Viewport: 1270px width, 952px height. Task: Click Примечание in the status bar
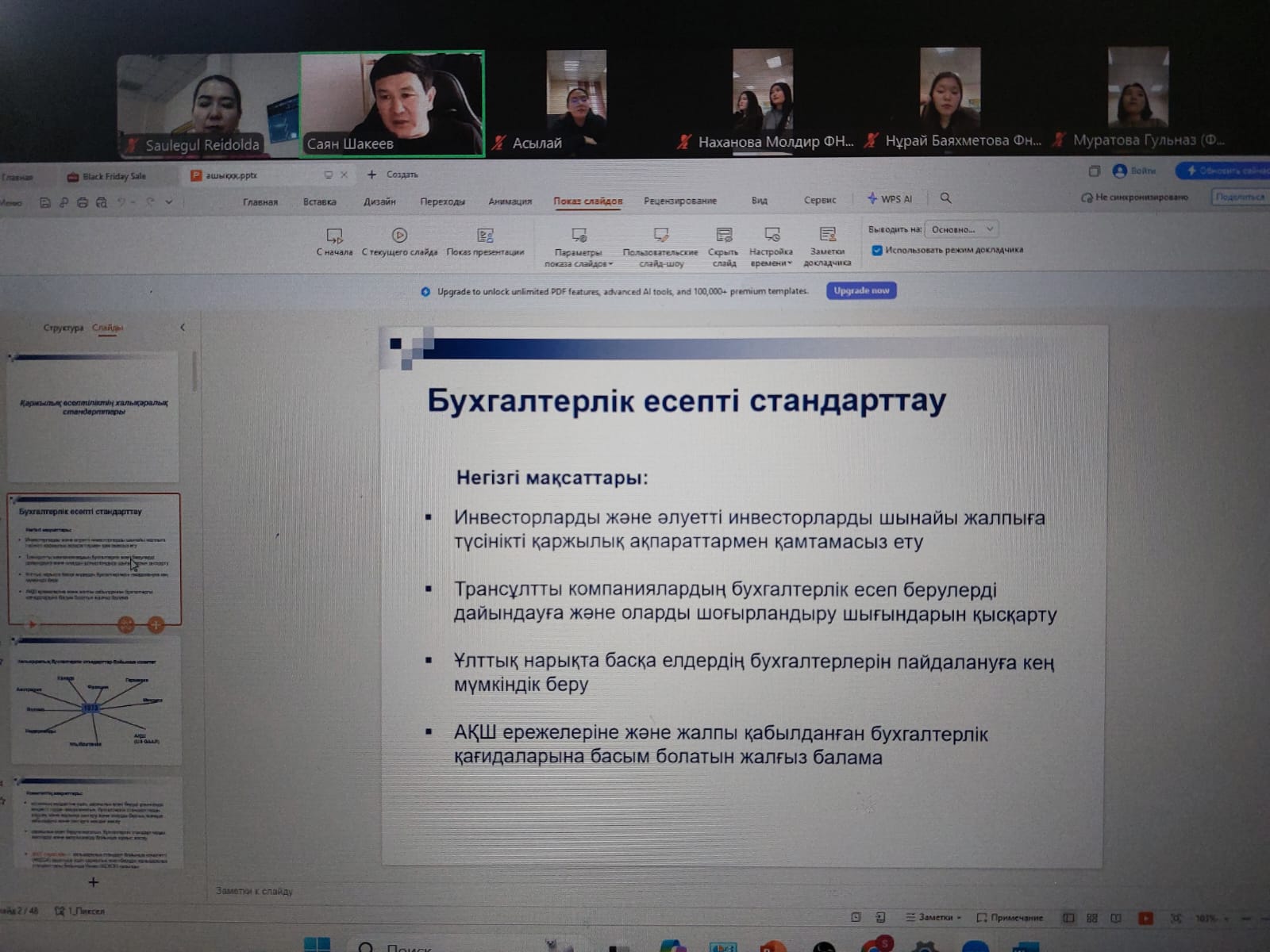(1010, 918)
